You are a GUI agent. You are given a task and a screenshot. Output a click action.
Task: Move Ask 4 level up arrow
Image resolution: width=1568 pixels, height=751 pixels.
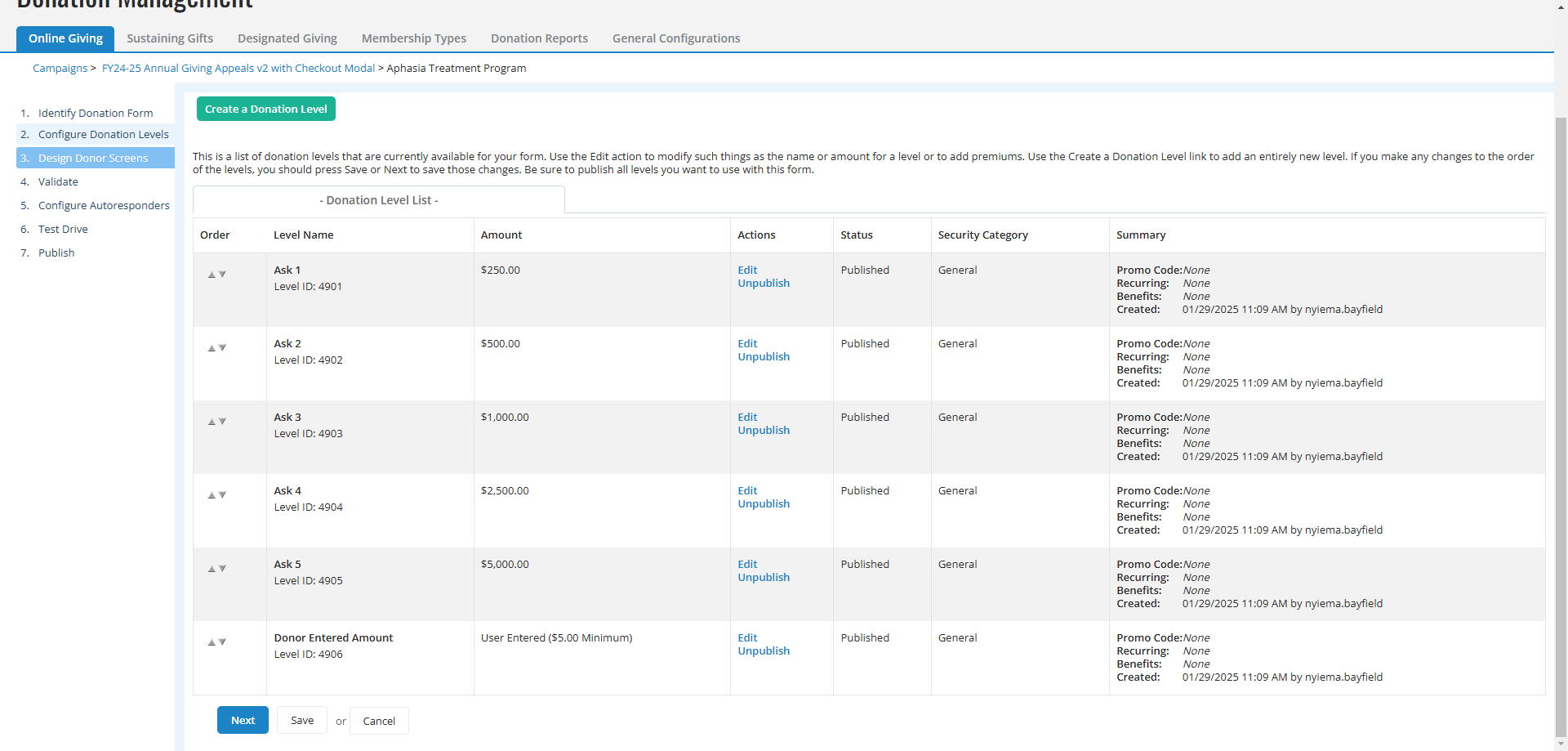pos(212,495)
